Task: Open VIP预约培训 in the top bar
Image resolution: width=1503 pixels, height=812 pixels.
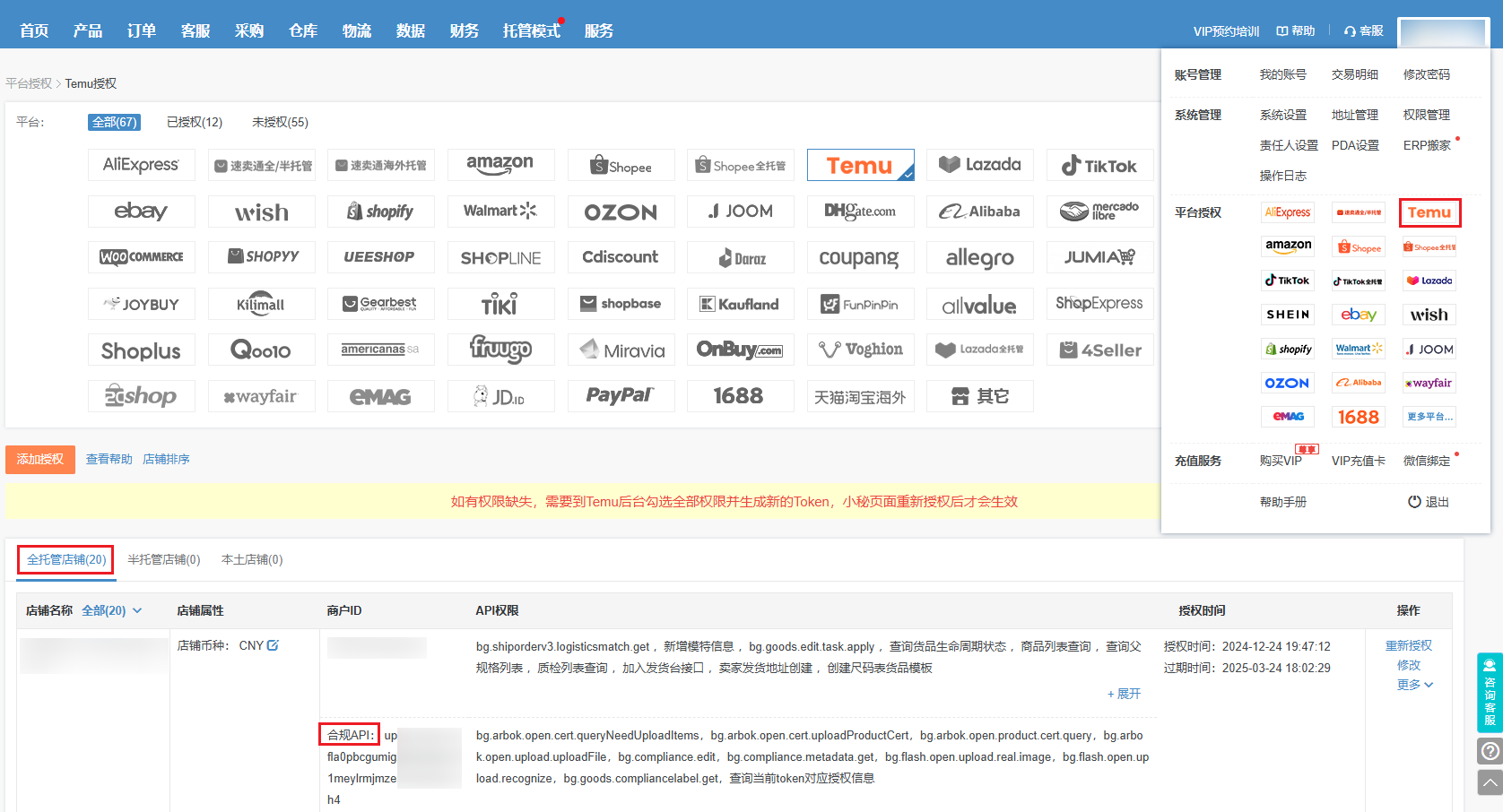Action: pyautogui.click(x=1226, y=31)
